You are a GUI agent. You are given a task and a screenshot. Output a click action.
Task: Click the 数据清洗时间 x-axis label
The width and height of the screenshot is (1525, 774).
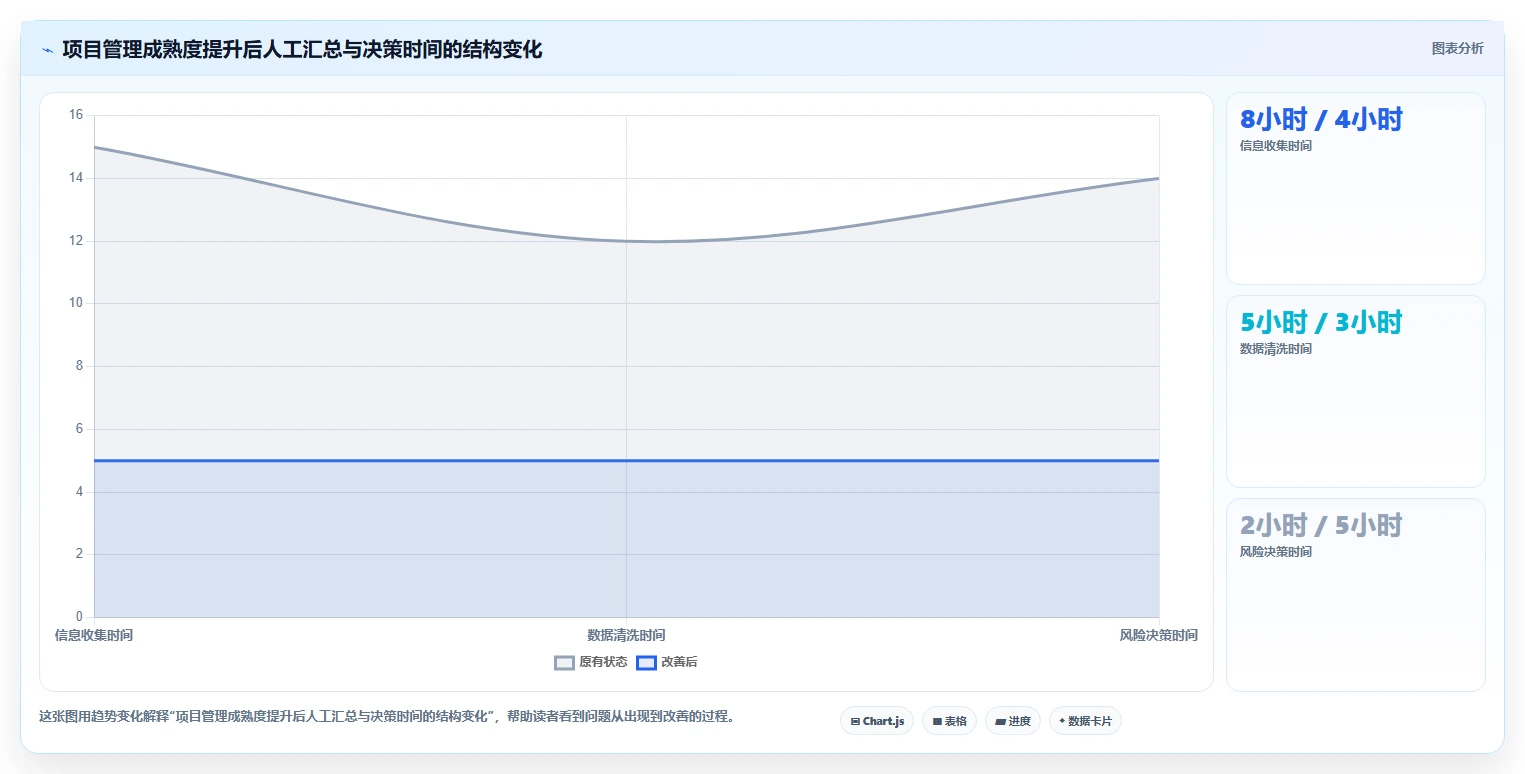[626, 635]
